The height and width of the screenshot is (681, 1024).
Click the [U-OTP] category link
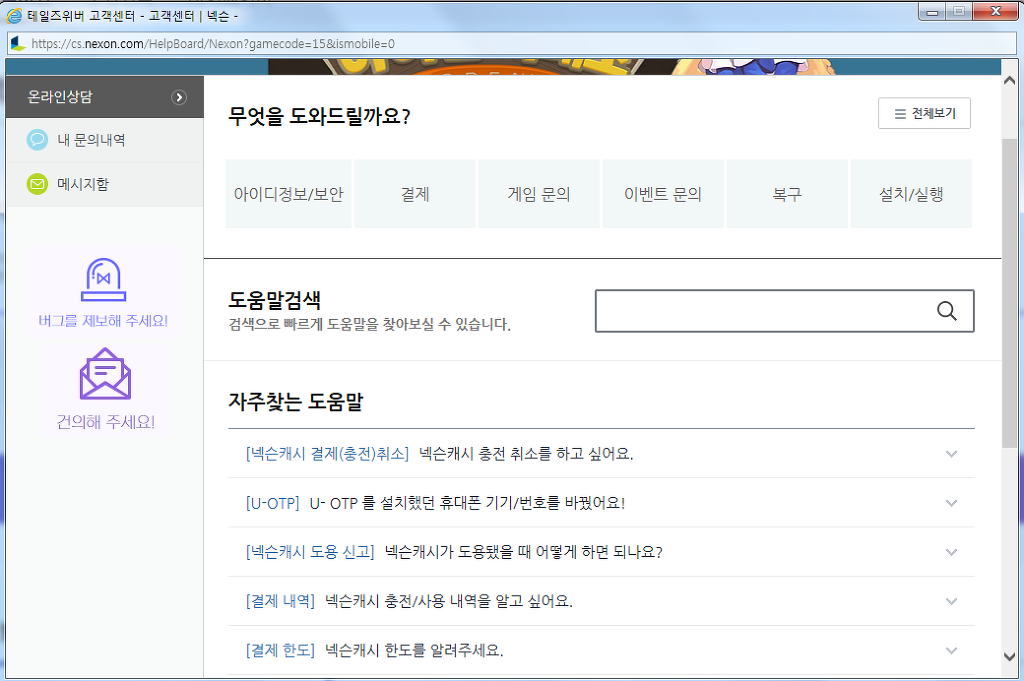(272, 503)
